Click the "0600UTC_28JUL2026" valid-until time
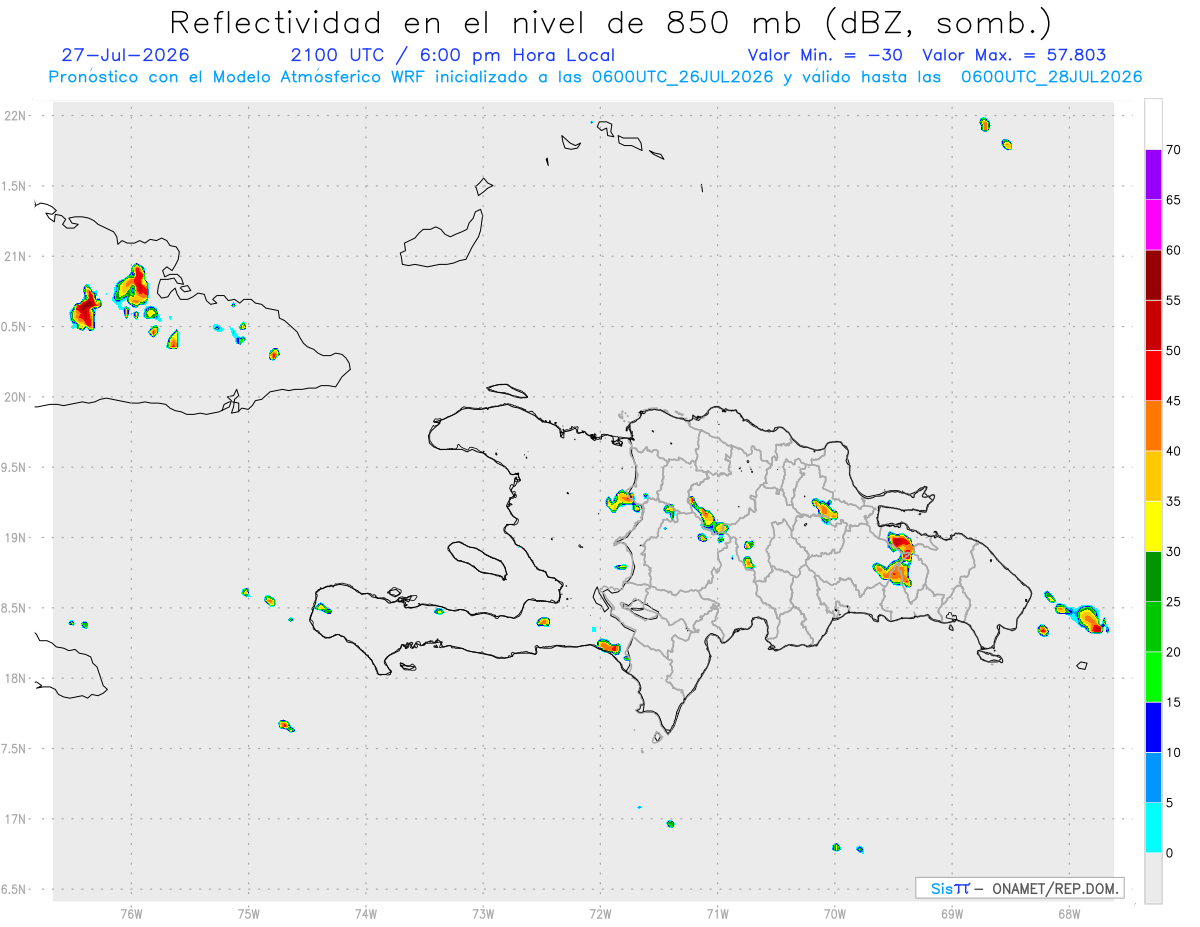1200x927 pixels. point(1052,77)
